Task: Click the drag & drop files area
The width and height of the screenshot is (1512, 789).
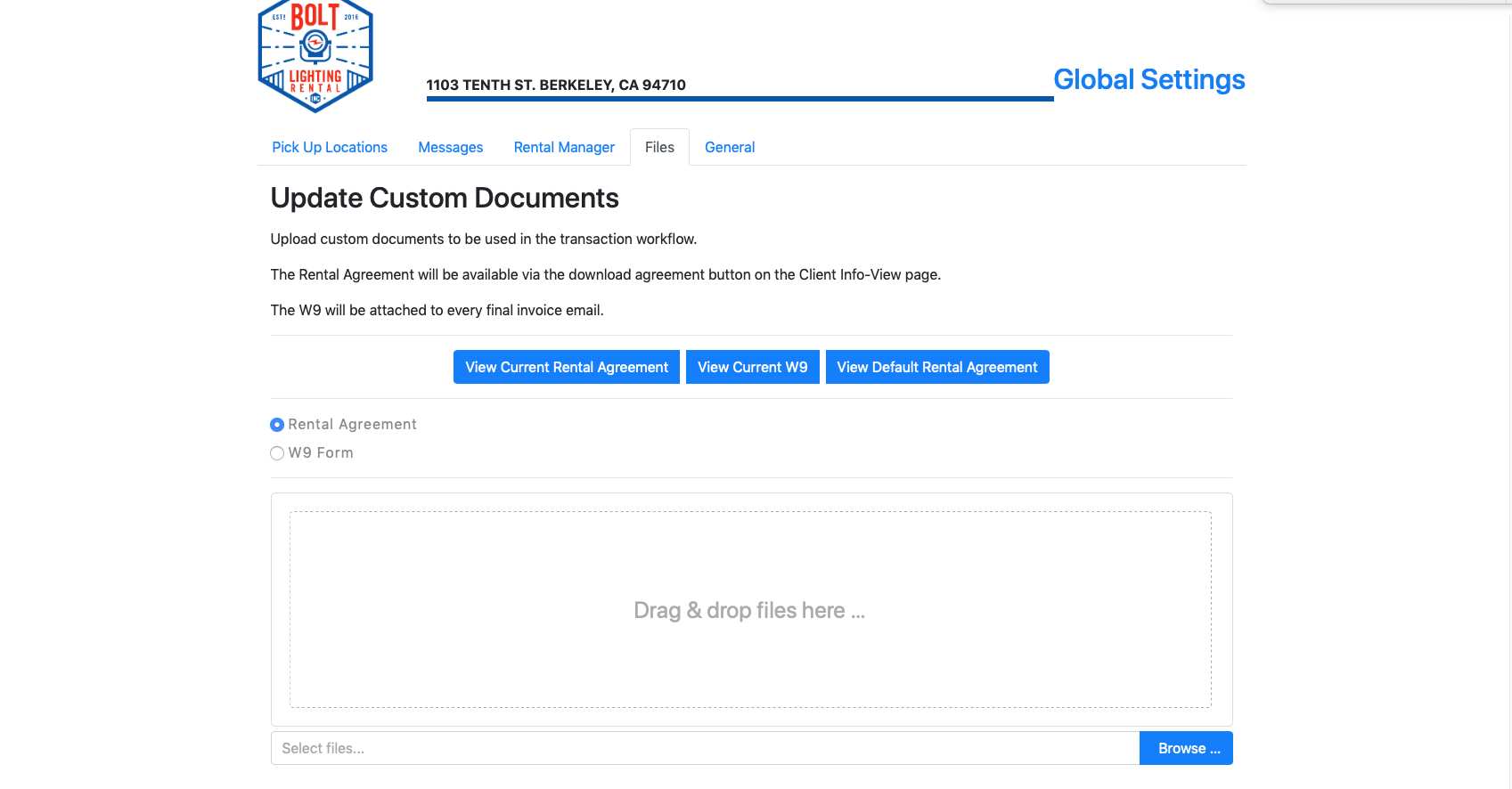Action: point(749,610)
